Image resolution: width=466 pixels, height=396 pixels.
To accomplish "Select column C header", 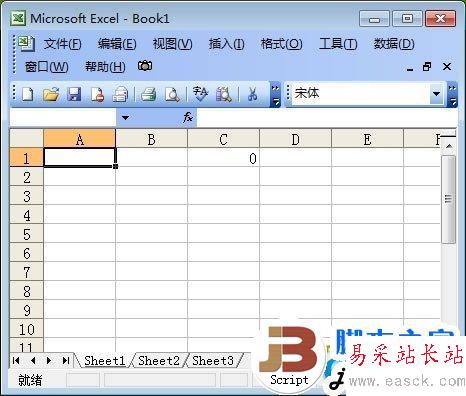I will [223, 139].
